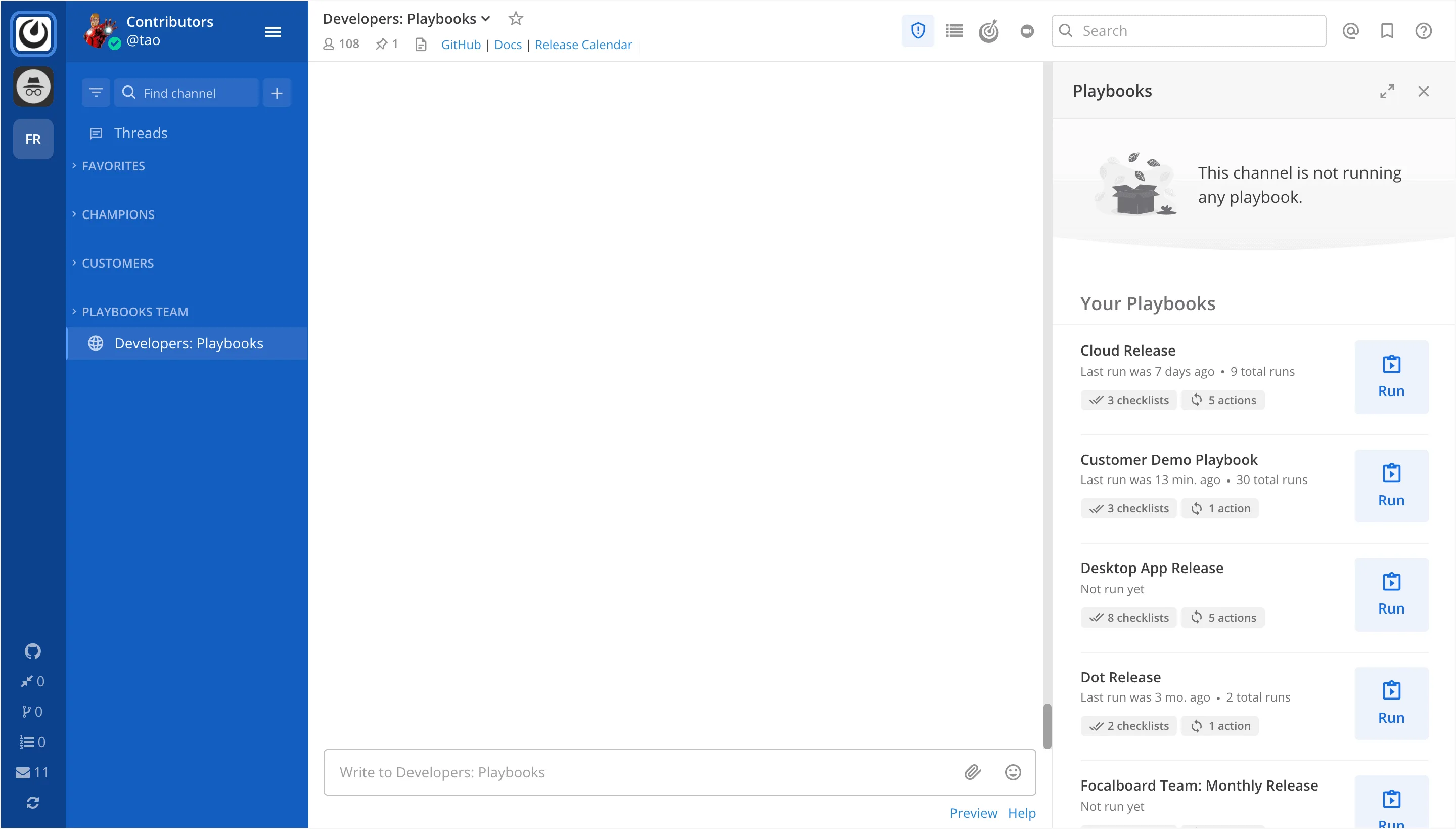Open the GitHub link in the header
This screenshot has height=829, width=1456.
pyautogui.click(x=461, y=45)
